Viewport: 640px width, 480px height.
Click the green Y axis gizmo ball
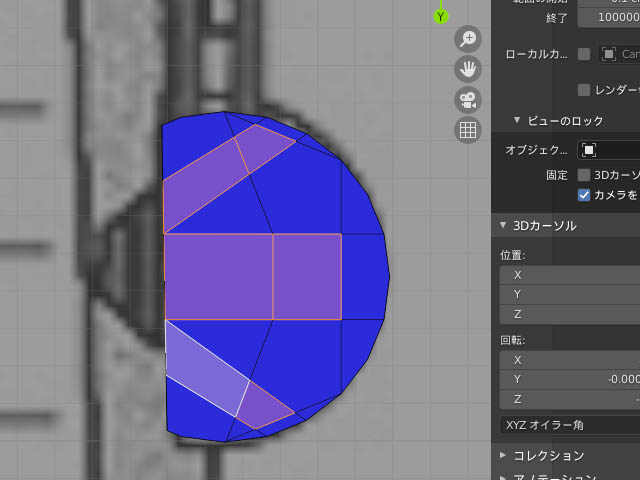440,17
